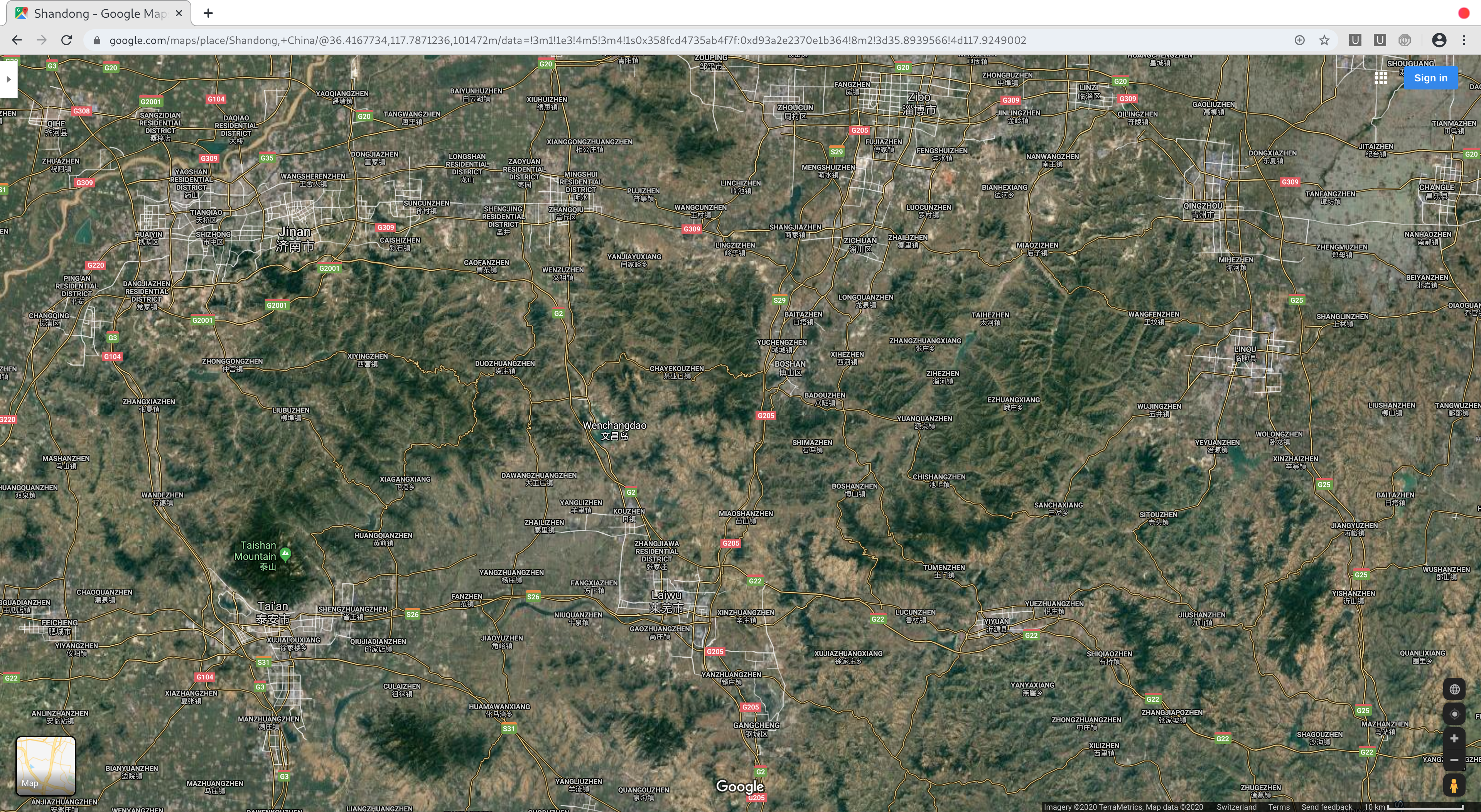Toggle globe view
Screen dimensions: 1481x812
[x=1454, y=689]
